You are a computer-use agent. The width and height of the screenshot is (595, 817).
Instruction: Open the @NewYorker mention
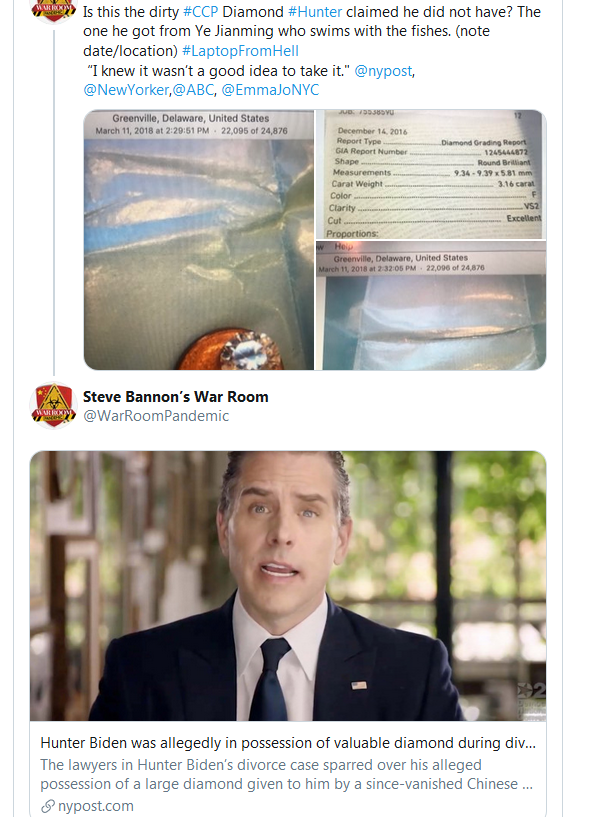pos(126,90)
